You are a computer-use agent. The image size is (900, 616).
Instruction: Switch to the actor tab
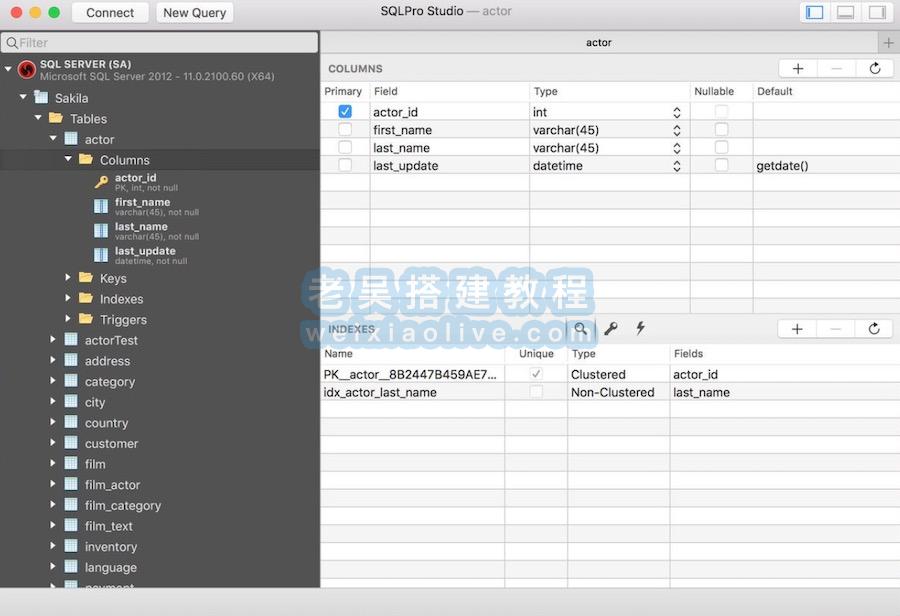pyautogui.click(x=598, y=42)
